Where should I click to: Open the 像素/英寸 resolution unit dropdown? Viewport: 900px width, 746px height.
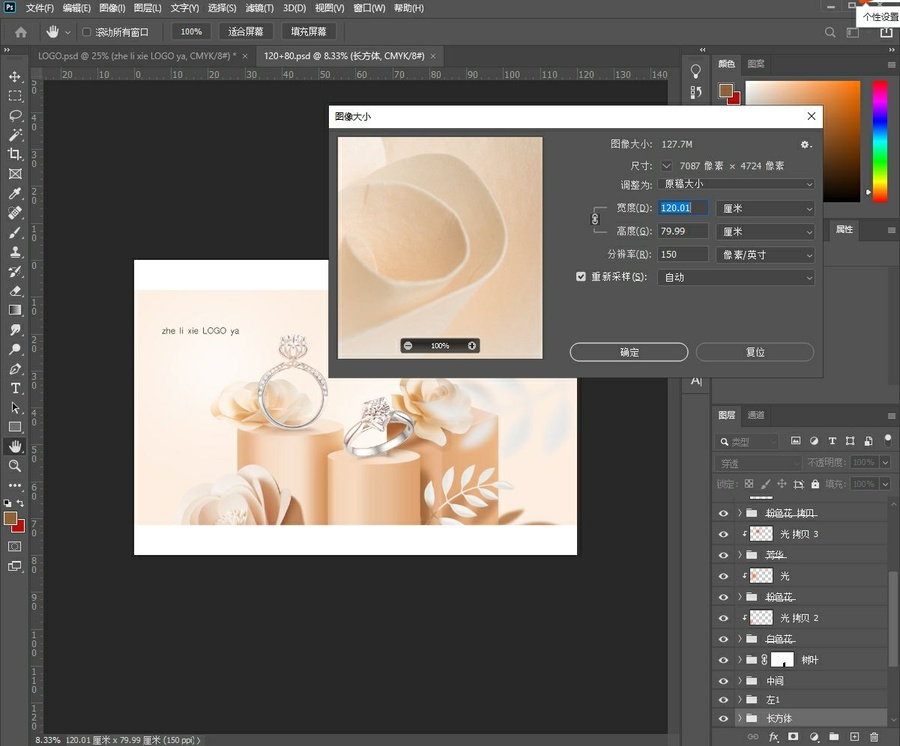pos(765,254)
